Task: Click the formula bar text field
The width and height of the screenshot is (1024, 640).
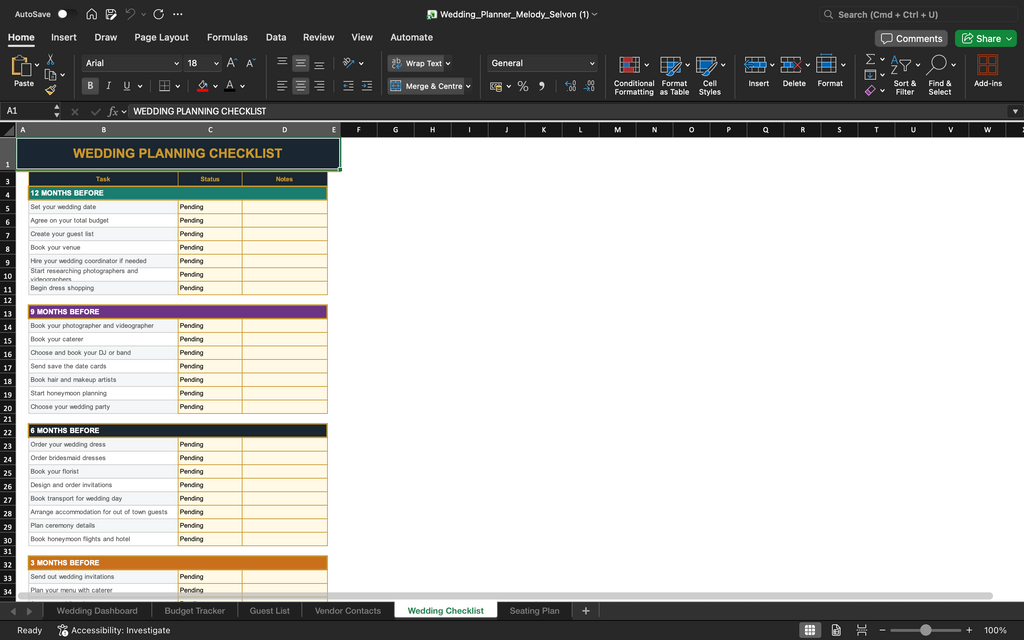Action: [568, 111]
